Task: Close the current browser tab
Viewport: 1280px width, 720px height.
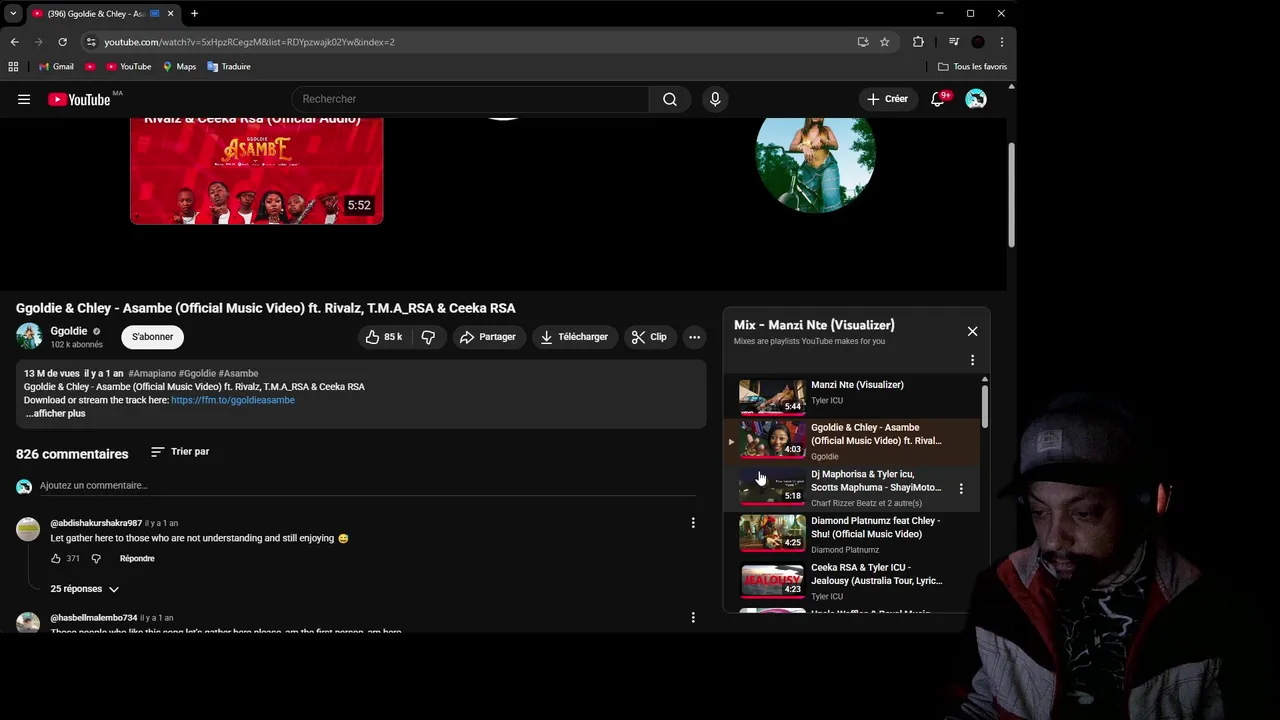Action: [170, 14]
